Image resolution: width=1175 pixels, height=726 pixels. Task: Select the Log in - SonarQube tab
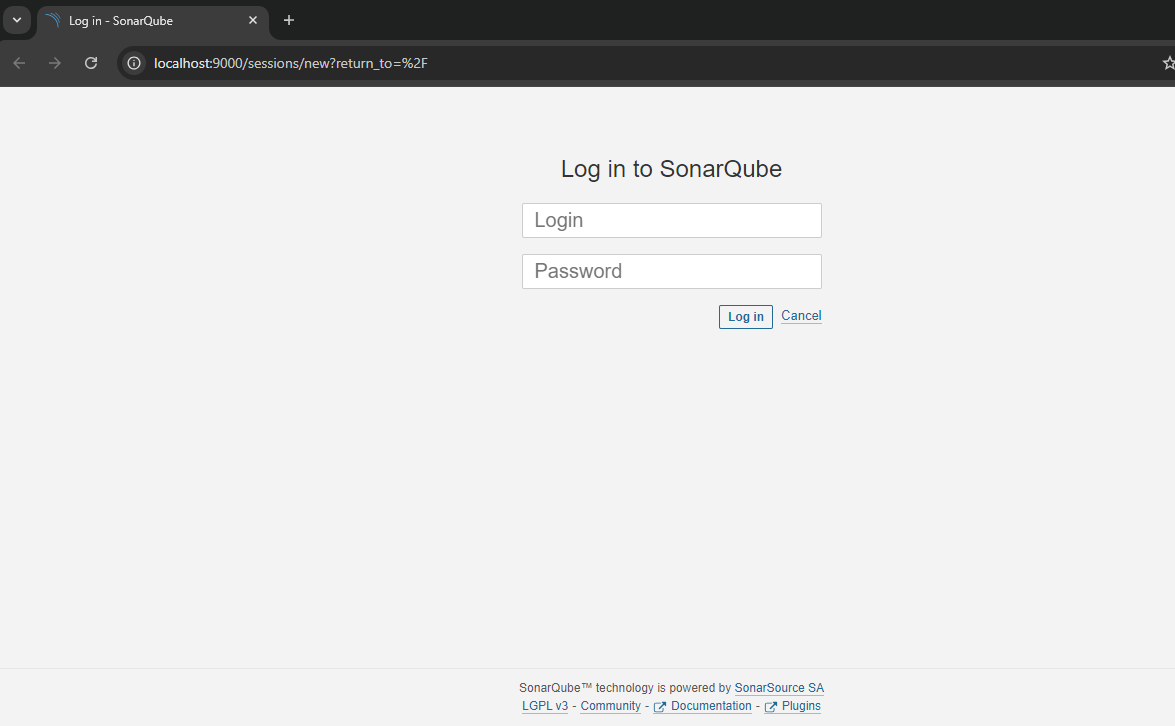tap(153, 21)
